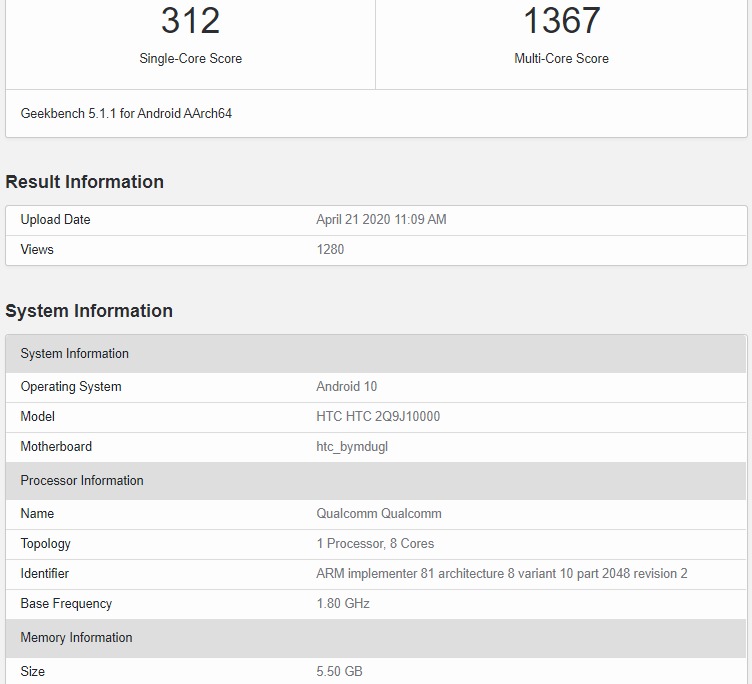
Task: Click the 1 Processor, 8 Cores topology value
Action: tap(375, 544)
